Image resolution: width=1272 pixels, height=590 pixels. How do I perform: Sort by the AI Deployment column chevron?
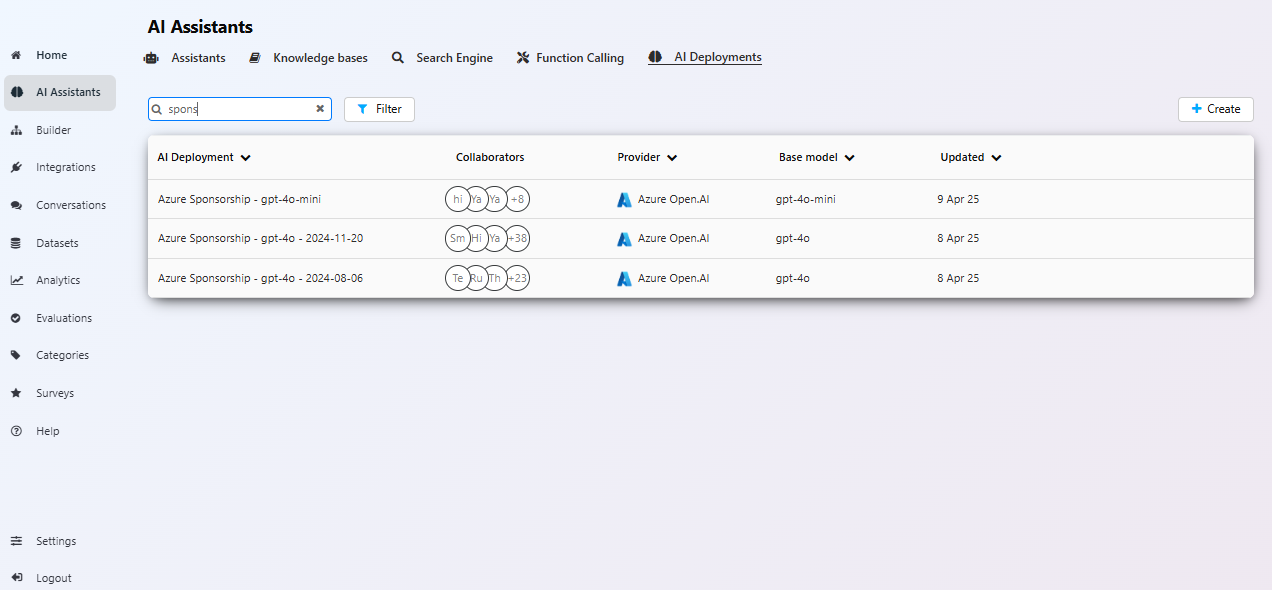246,158
